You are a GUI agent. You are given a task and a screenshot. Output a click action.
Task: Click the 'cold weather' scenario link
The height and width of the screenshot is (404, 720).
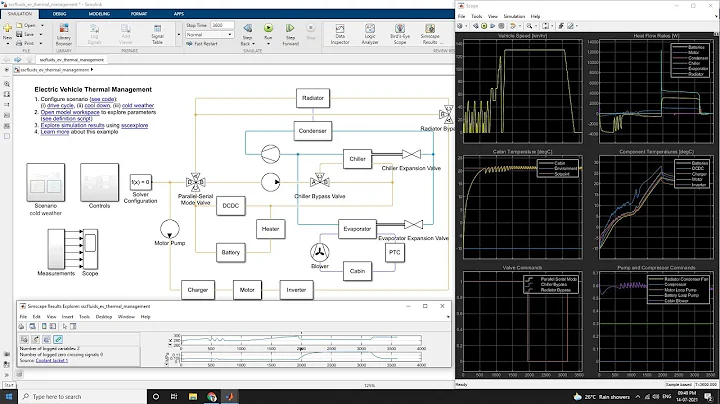(x=138, y=106)
